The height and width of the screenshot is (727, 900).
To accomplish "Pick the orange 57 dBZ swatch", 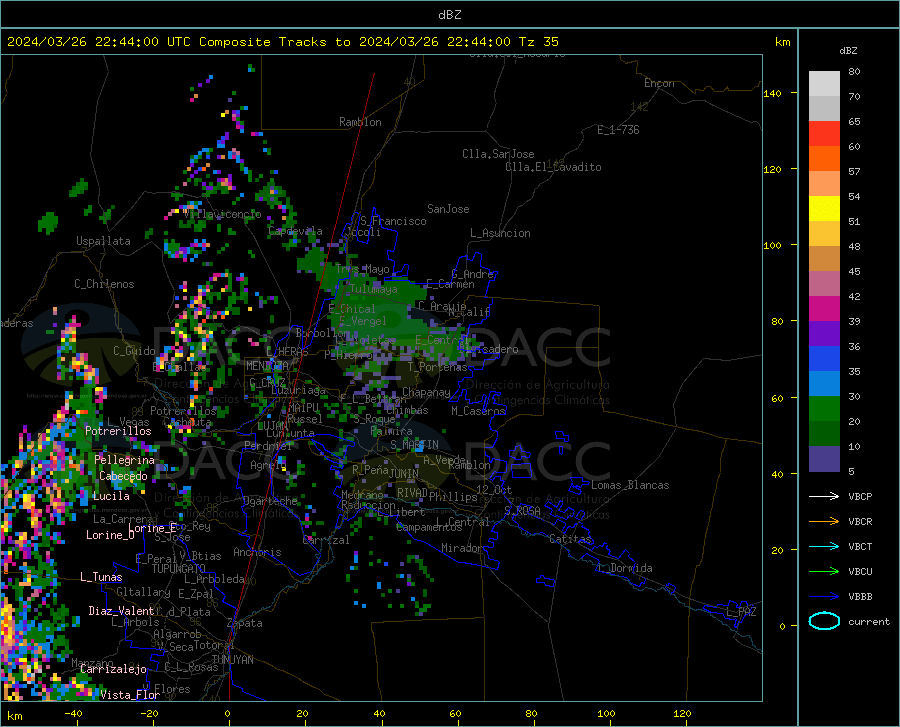I will pyautogui.click(x=824, y=159).
